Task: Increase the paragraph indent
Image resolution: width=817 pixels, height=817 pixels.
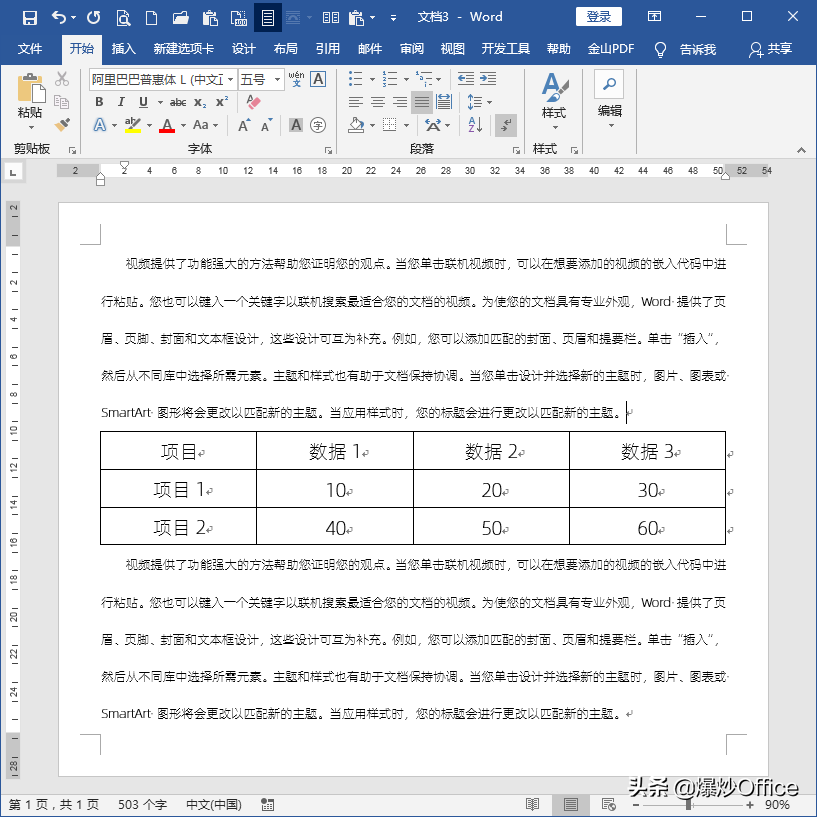Action: point(488,79)
